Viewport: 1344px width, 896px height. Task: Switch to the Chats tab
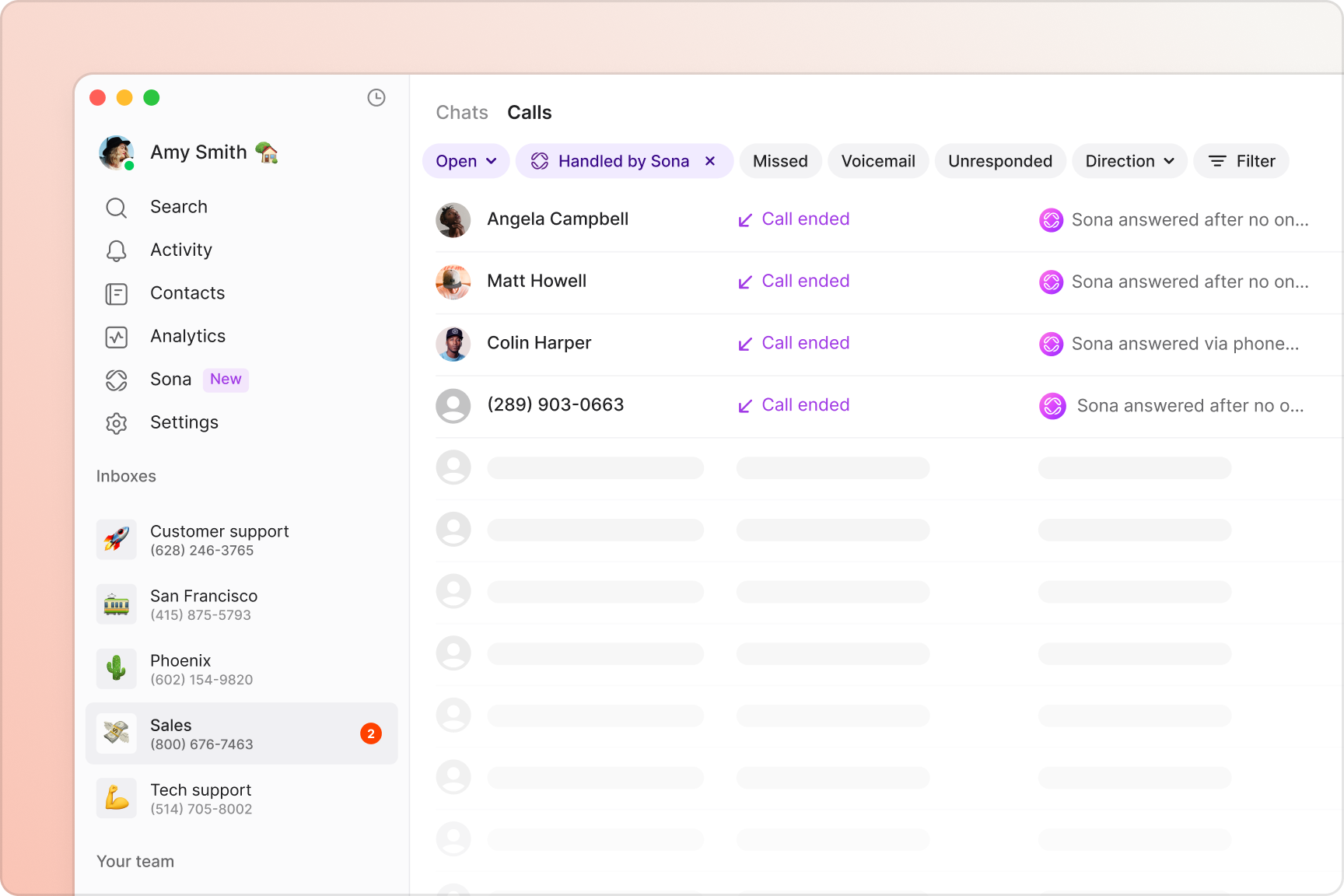coord(462,113)
